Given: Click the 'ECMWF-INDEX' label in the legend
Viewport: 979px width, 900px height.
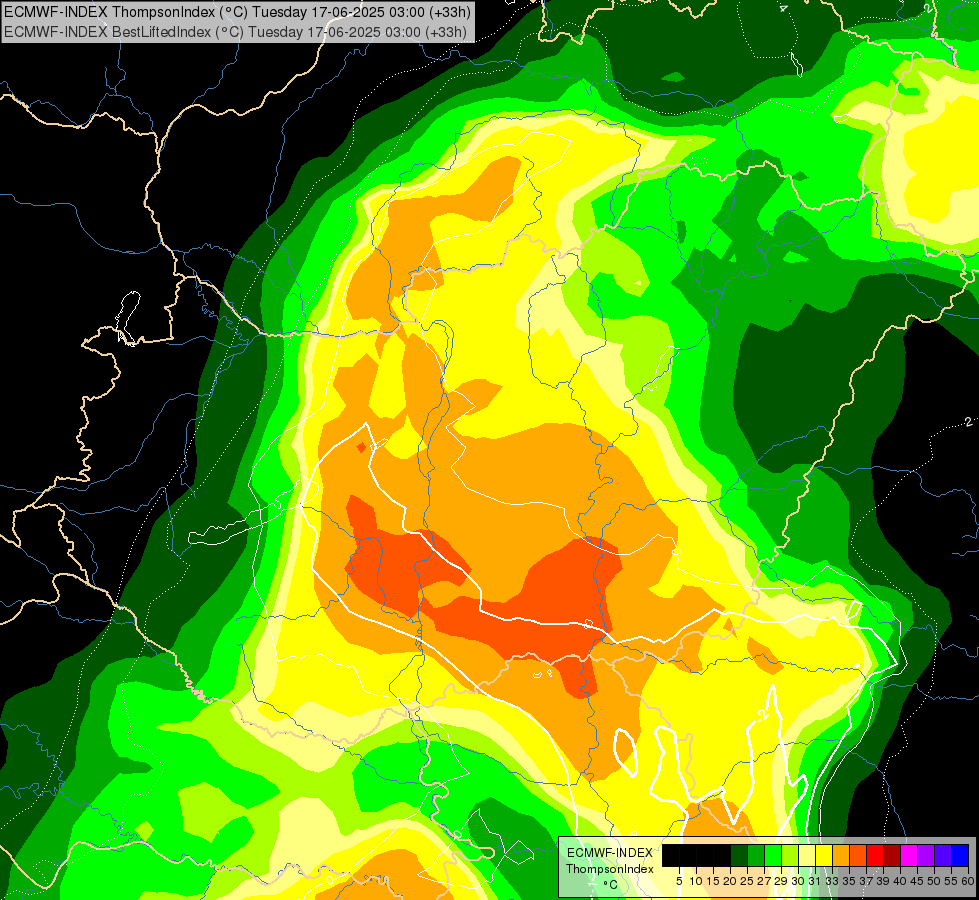Looking at the screenshot, I should coord(610,853).
